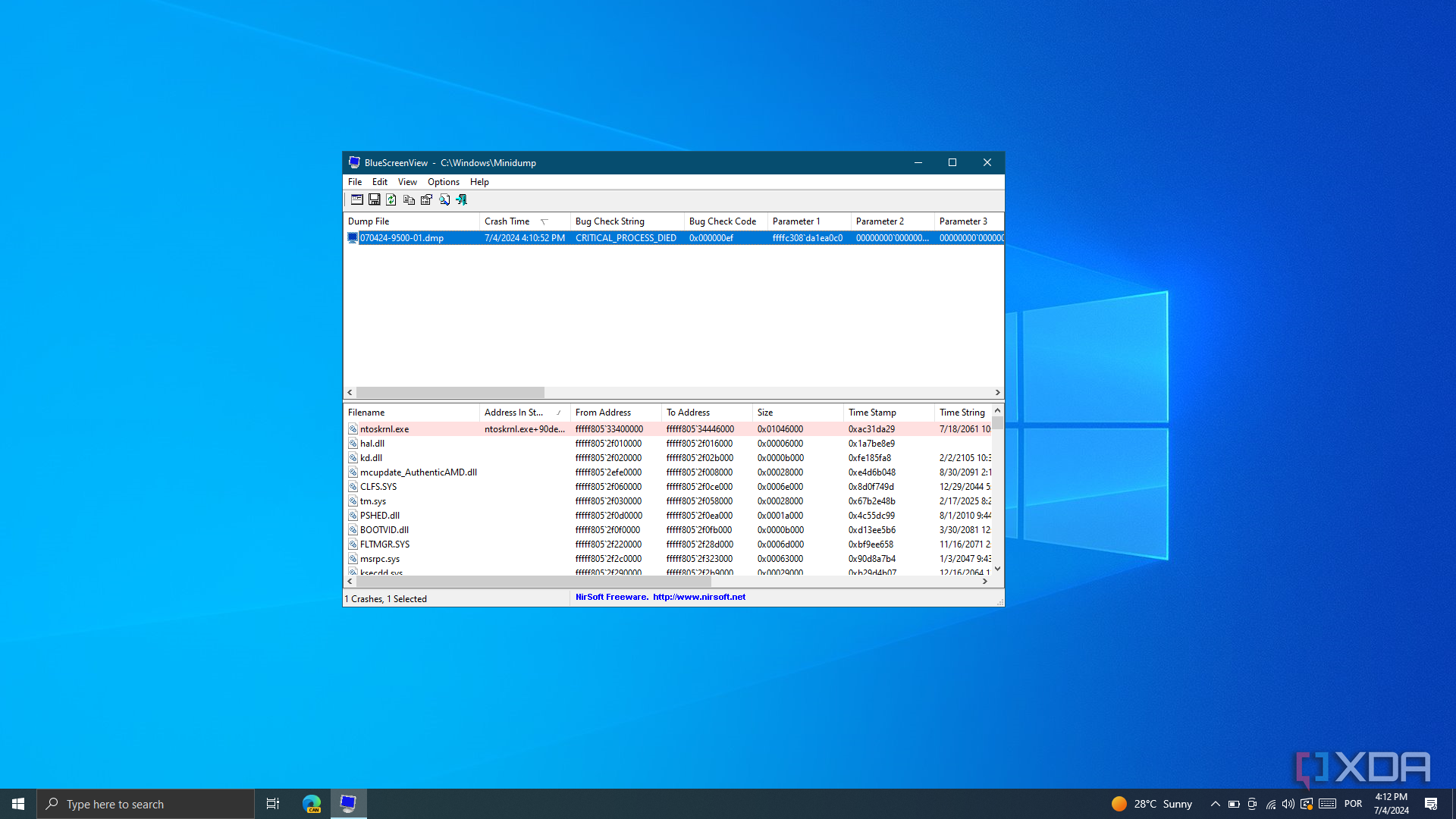Sort by Address In Stack column

coord(514,413)
